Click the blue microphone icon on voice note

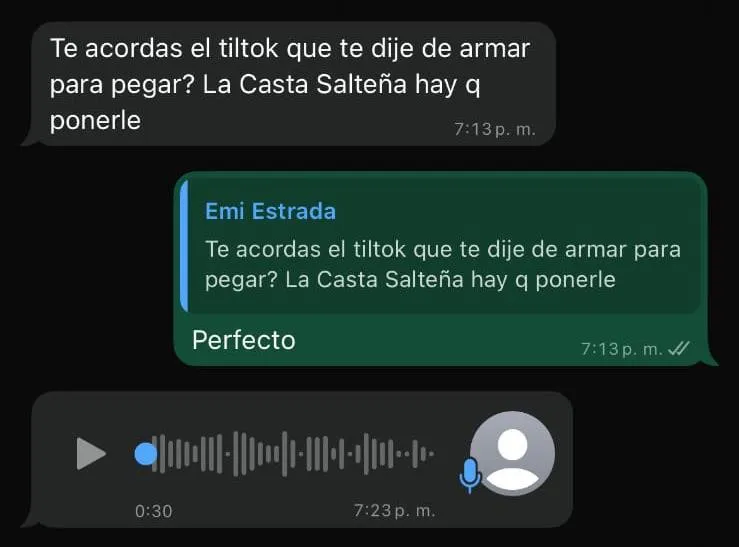(470, 476)
